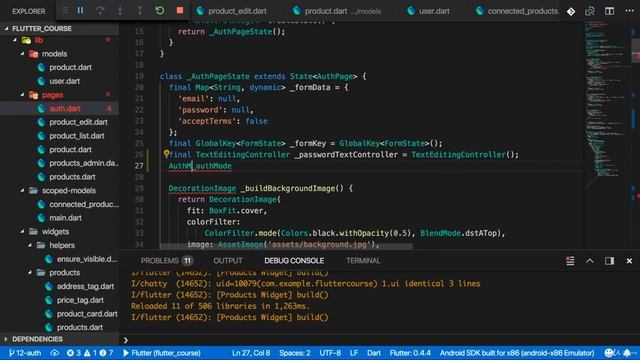The width and height of the screenshot is (640, 360).
Task: Select the Android SDK emulator device
Action: 517,353
